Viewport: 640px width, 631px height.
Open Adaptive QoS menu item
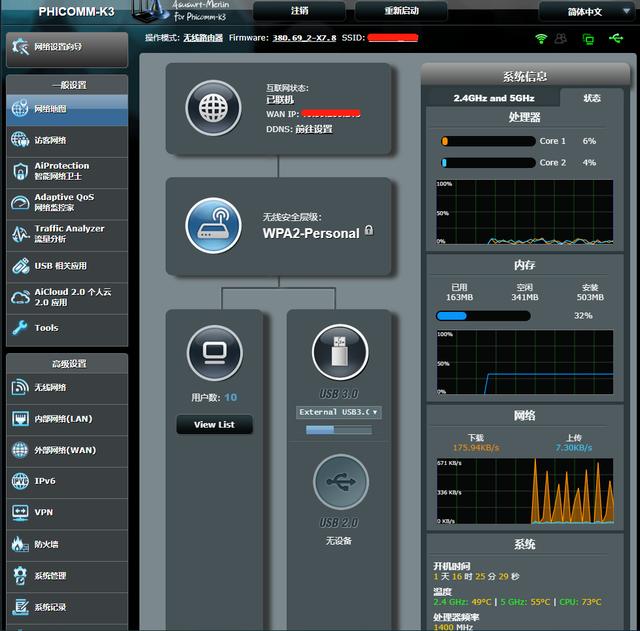(x=67, y=202)
